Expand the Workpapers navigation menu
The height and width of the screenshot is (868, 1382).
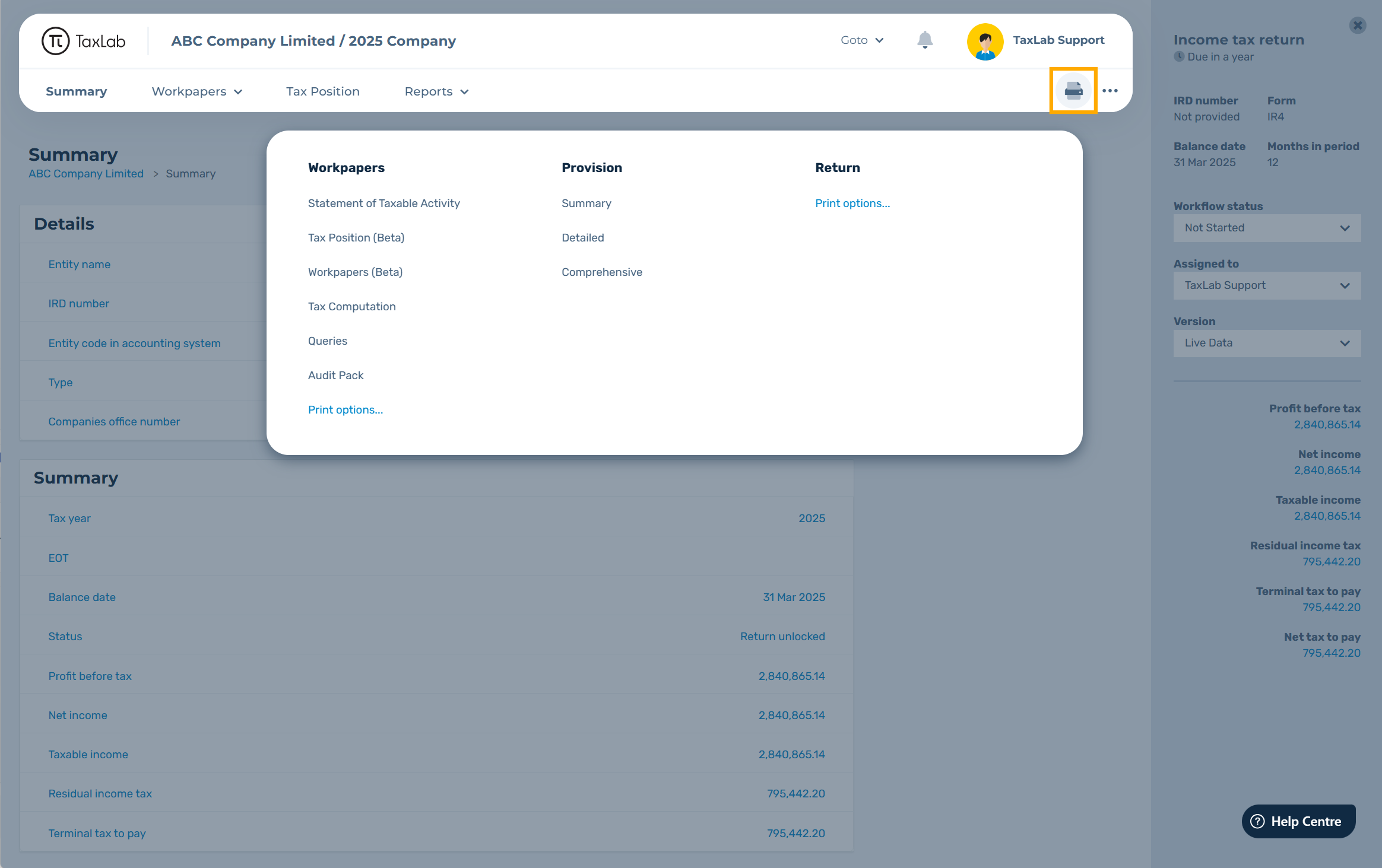(x=196, y=91)
